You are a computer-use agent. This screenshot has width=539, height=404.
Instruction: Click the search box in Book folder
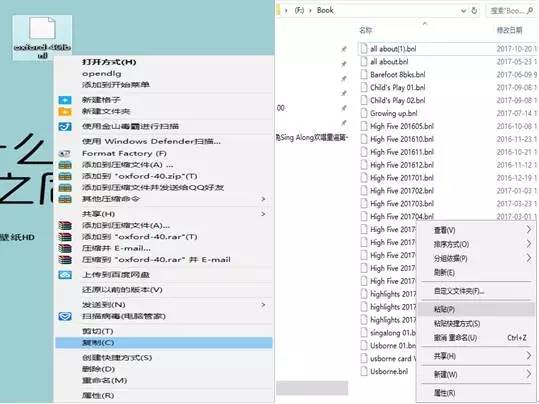[x=507, y=11]
